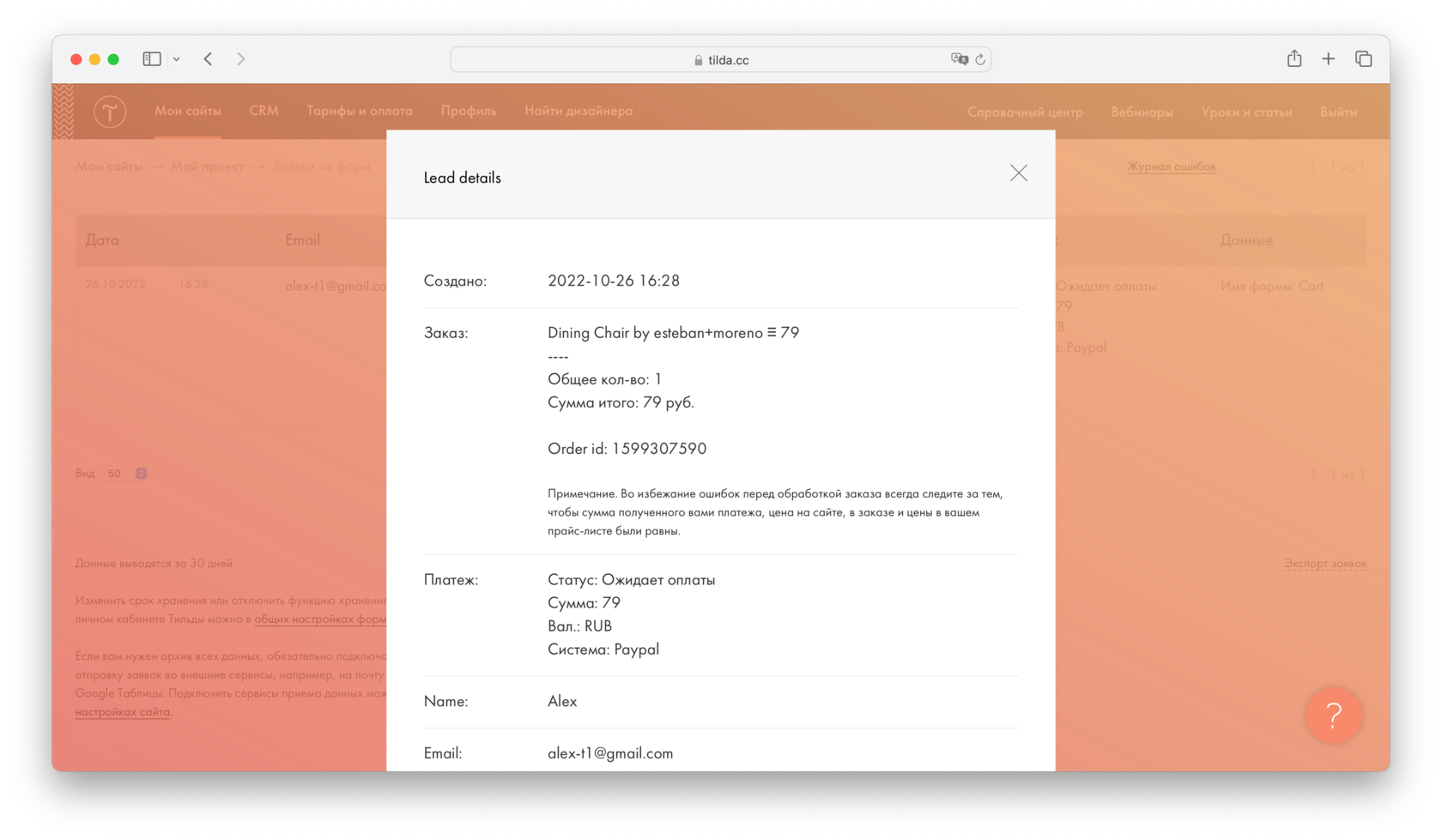Screen dimensions: 1442x840
Task: Reload the page with the refresh icon
Action: (980, 59)
